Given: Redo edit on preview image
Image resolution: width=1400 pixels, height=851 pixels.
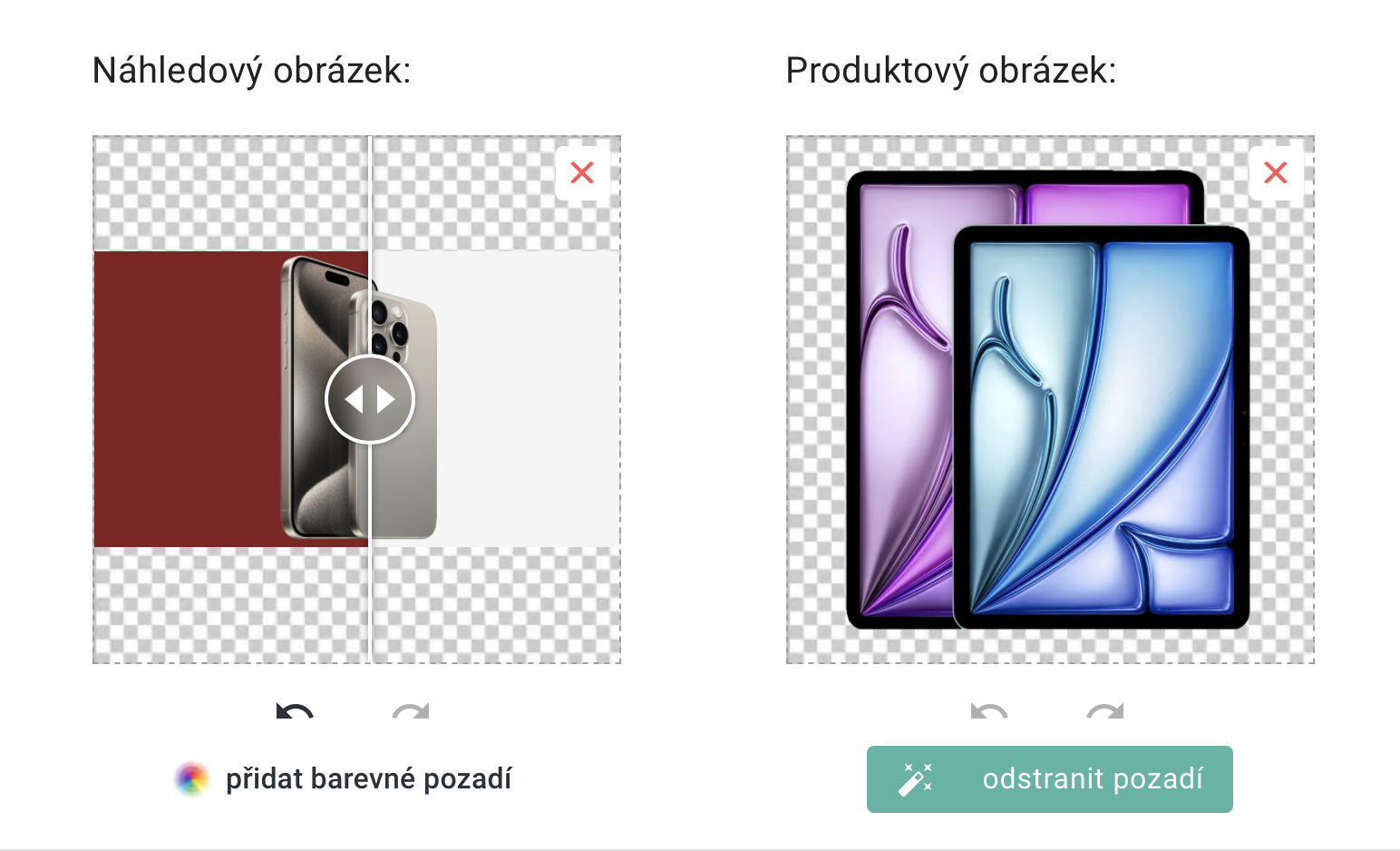Looking at the screenshot, I should pyautogui.click(x=411, y=710).
